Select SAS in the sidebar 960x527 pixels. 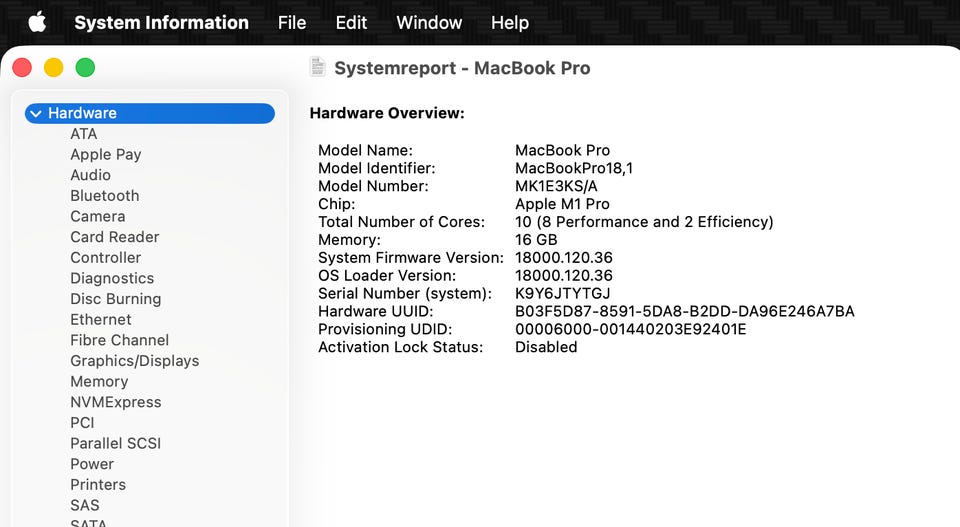click(x=84, y=506)
